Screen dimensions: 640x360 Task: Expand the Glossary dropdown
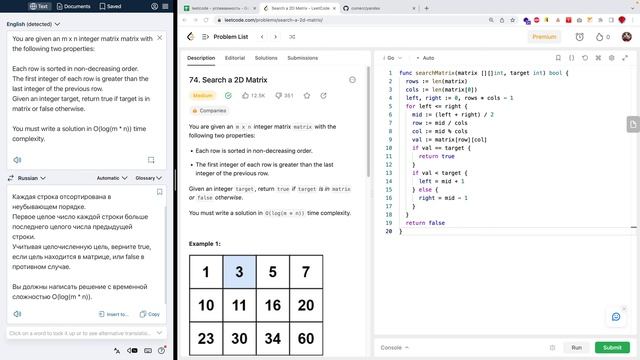[x=149, y=178]
